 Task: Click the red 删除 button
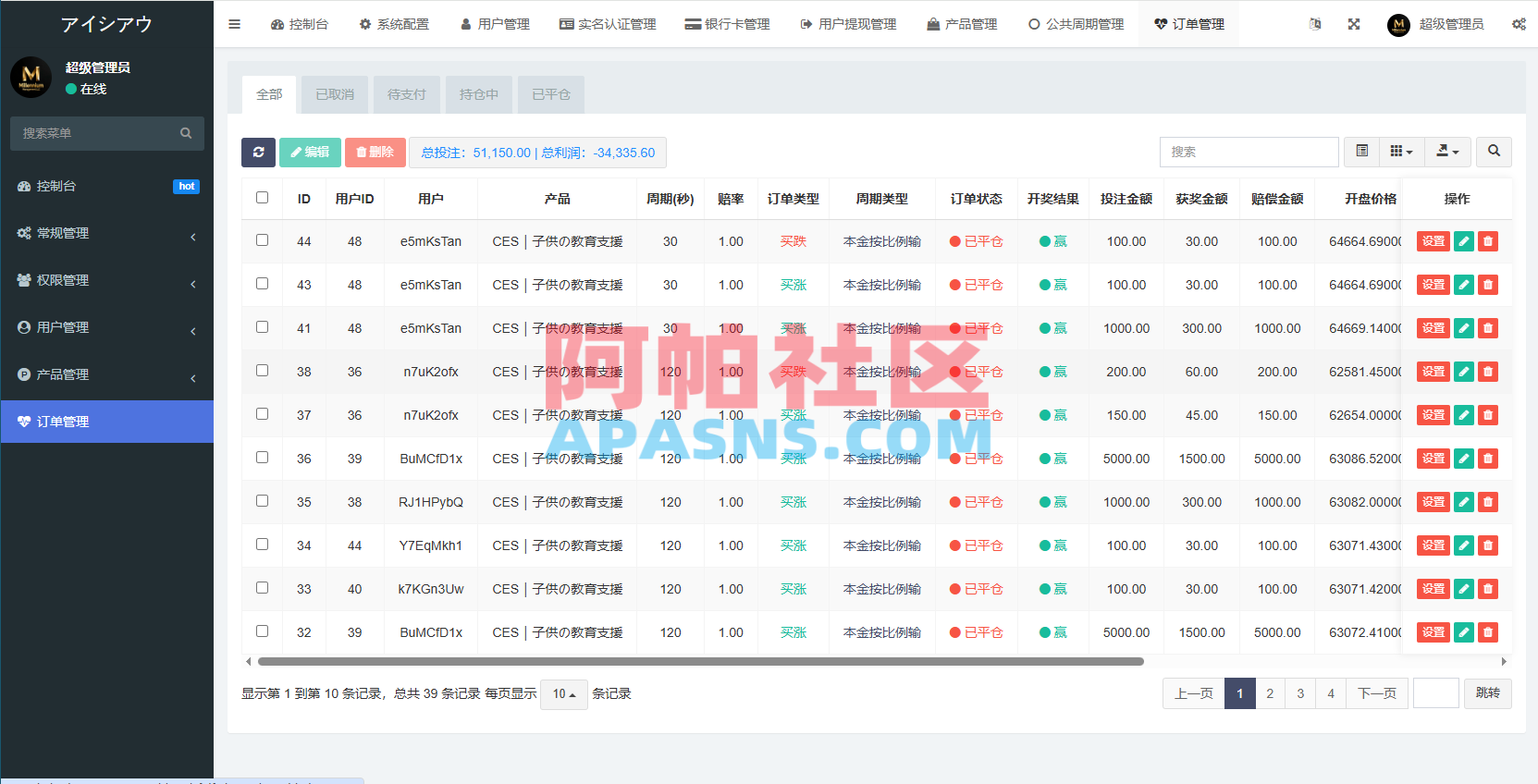tap(375, 153)
